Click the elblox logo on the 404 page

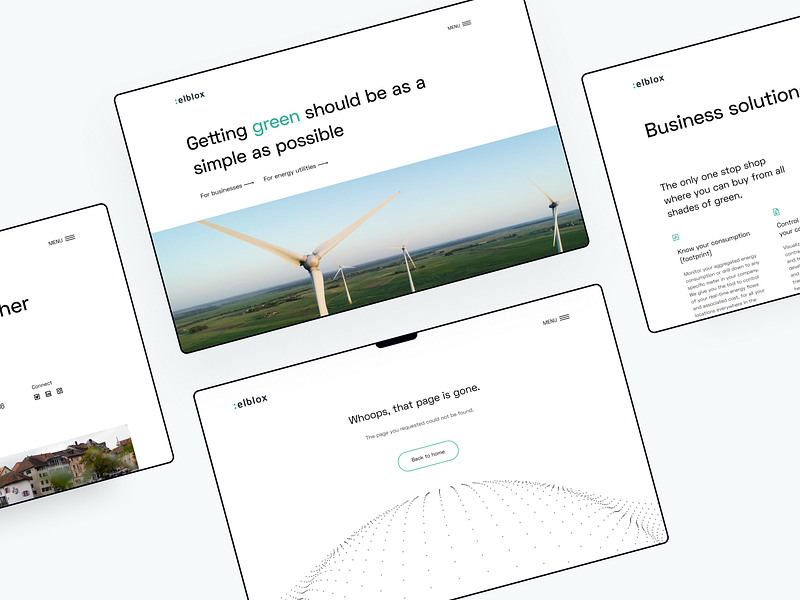pyautogui.click(x=251, y=401)
